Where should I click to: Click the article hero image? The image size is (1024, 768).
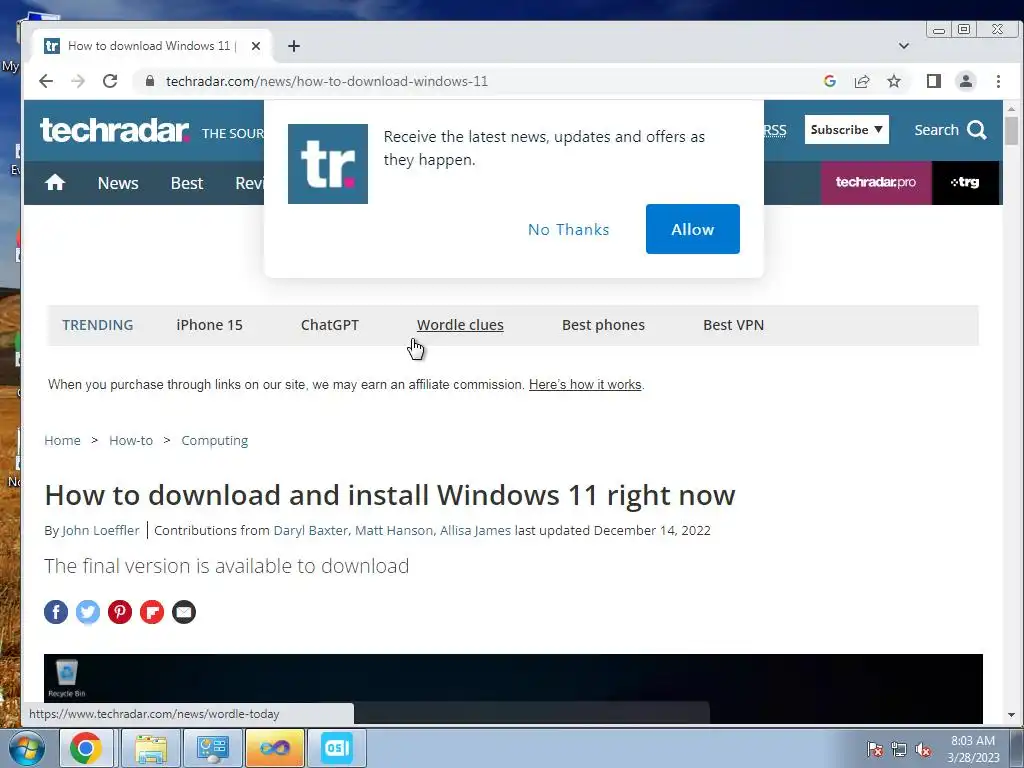(513, 688)
